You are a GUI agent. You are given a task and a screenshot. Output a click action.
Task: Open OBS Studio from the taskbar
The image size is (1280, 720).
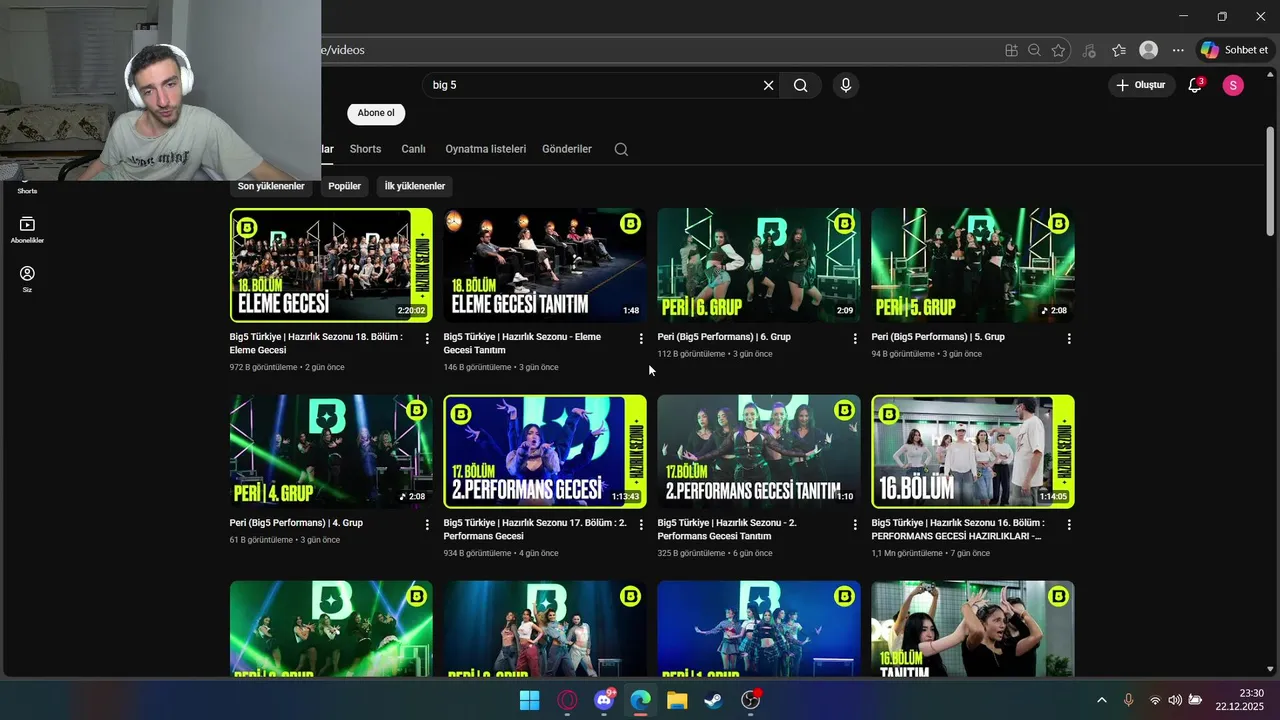click(750, 700)
